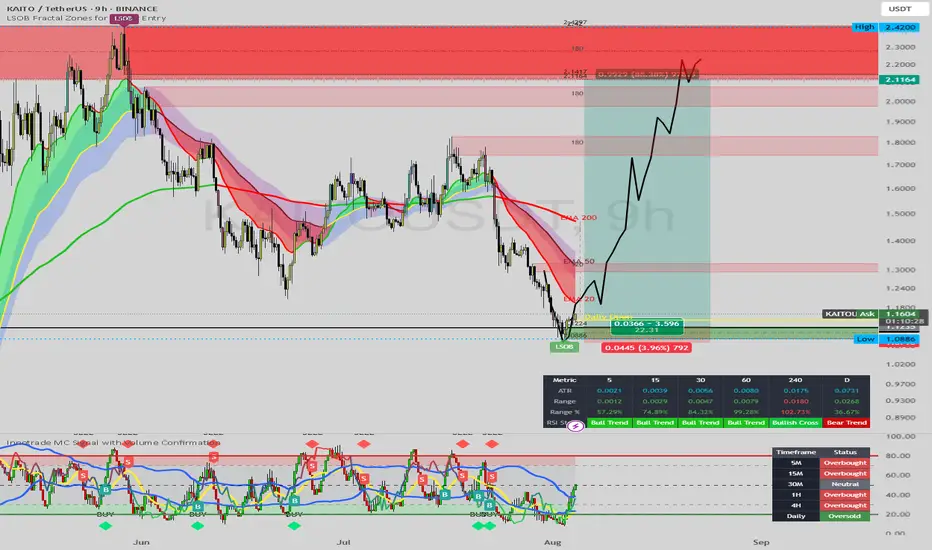The image size is (932, 550).
Task: Click the Aug label on time axis
Action: coord(553,542)
